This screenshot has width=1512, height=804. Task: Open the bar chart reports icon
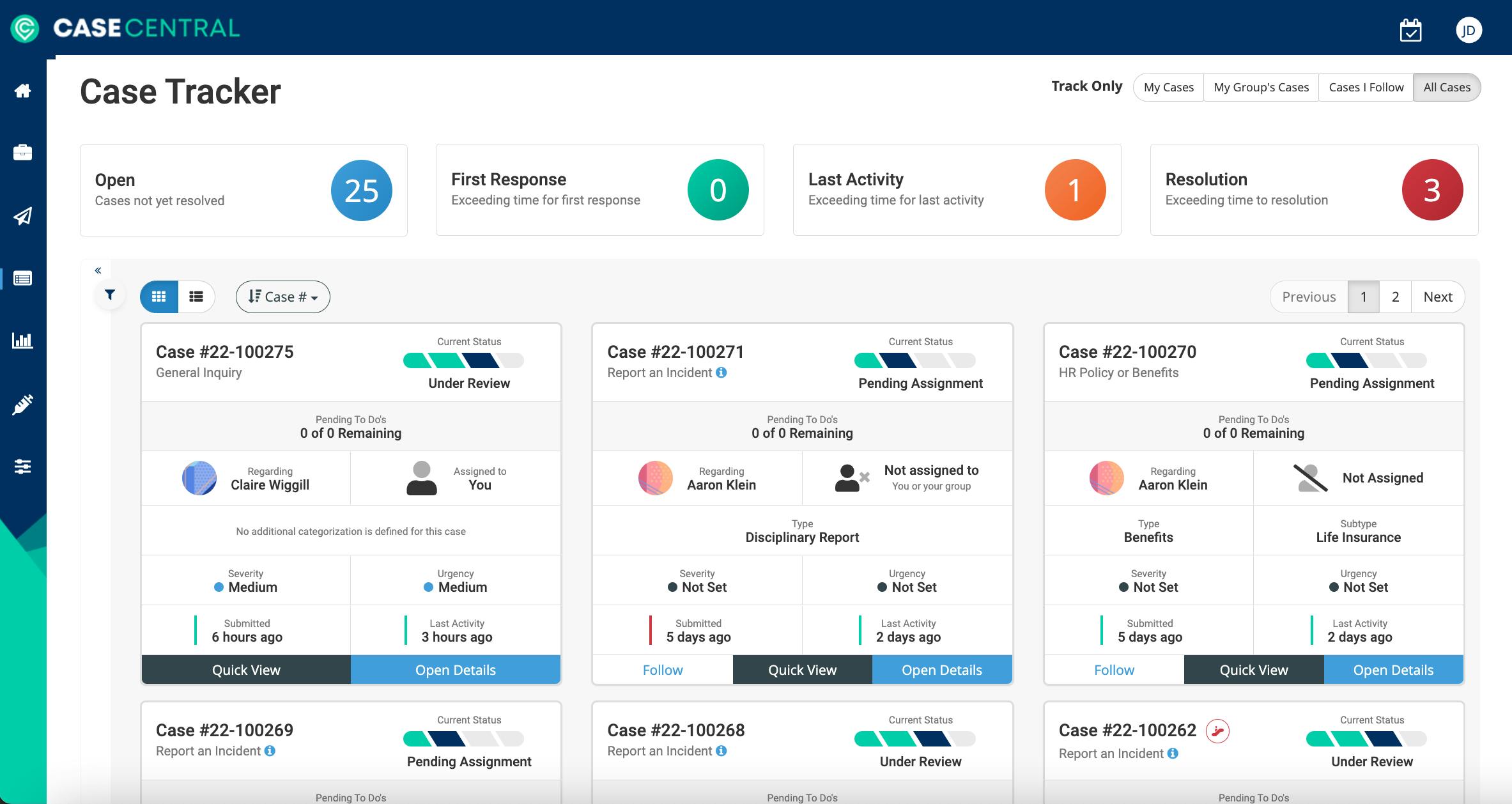coord(23,341)
